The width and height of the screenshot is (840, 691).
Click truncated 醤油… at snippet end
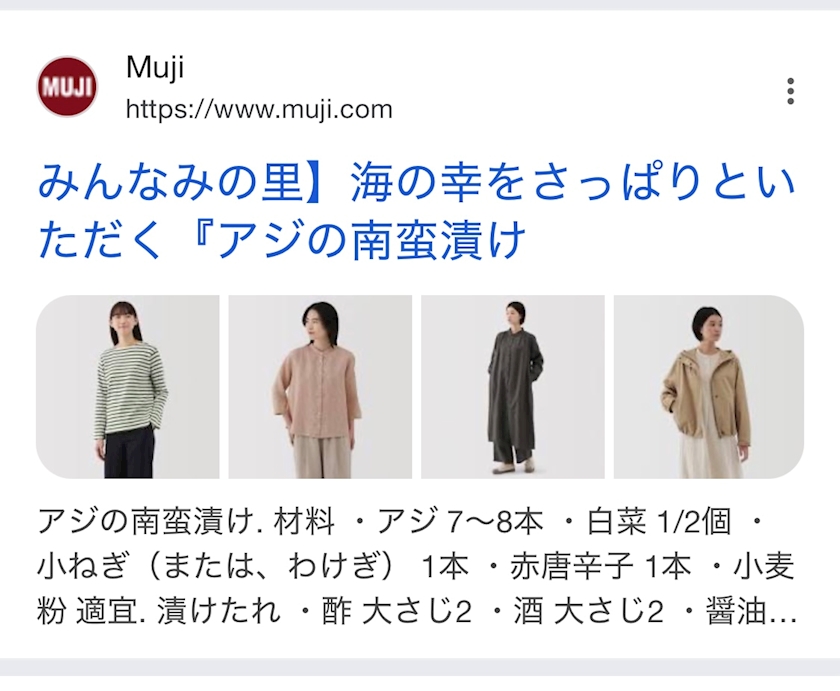pos(751,612)
